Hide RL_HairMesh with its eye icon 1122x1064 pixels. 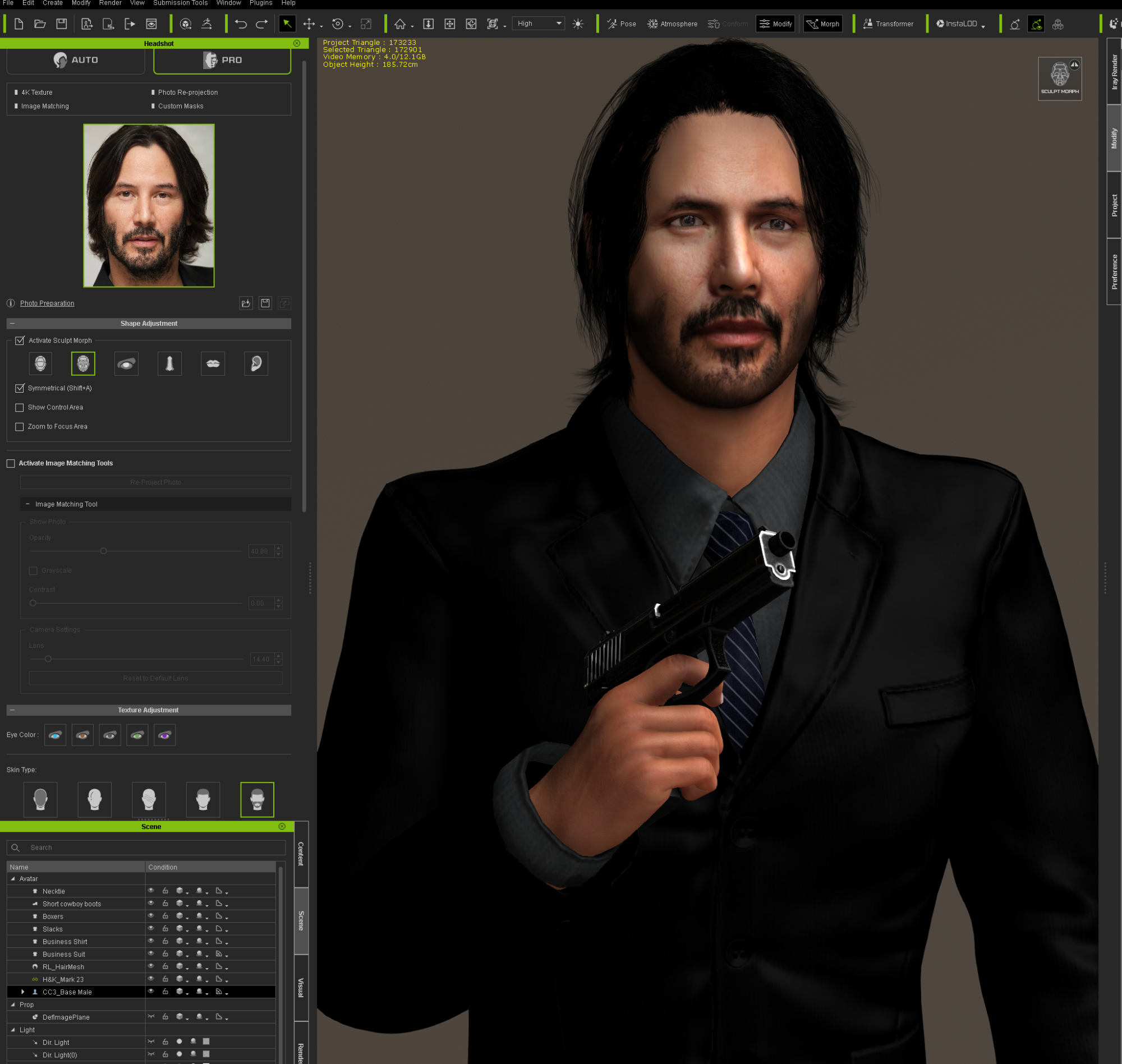(x=151, y=966)
